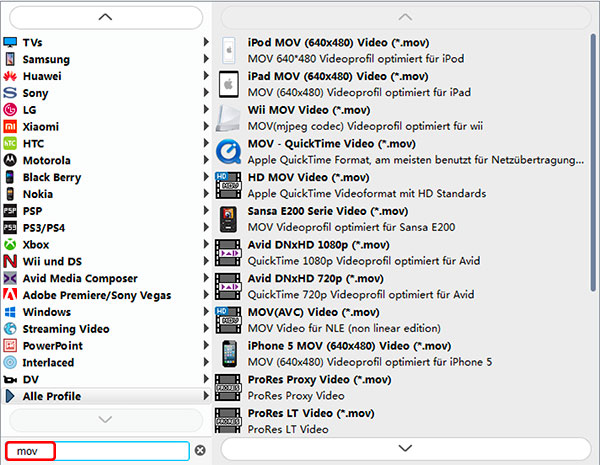The image size is (600, 465).
Task: Expand the PSP submenu arrow
Action: pos(206,210)
